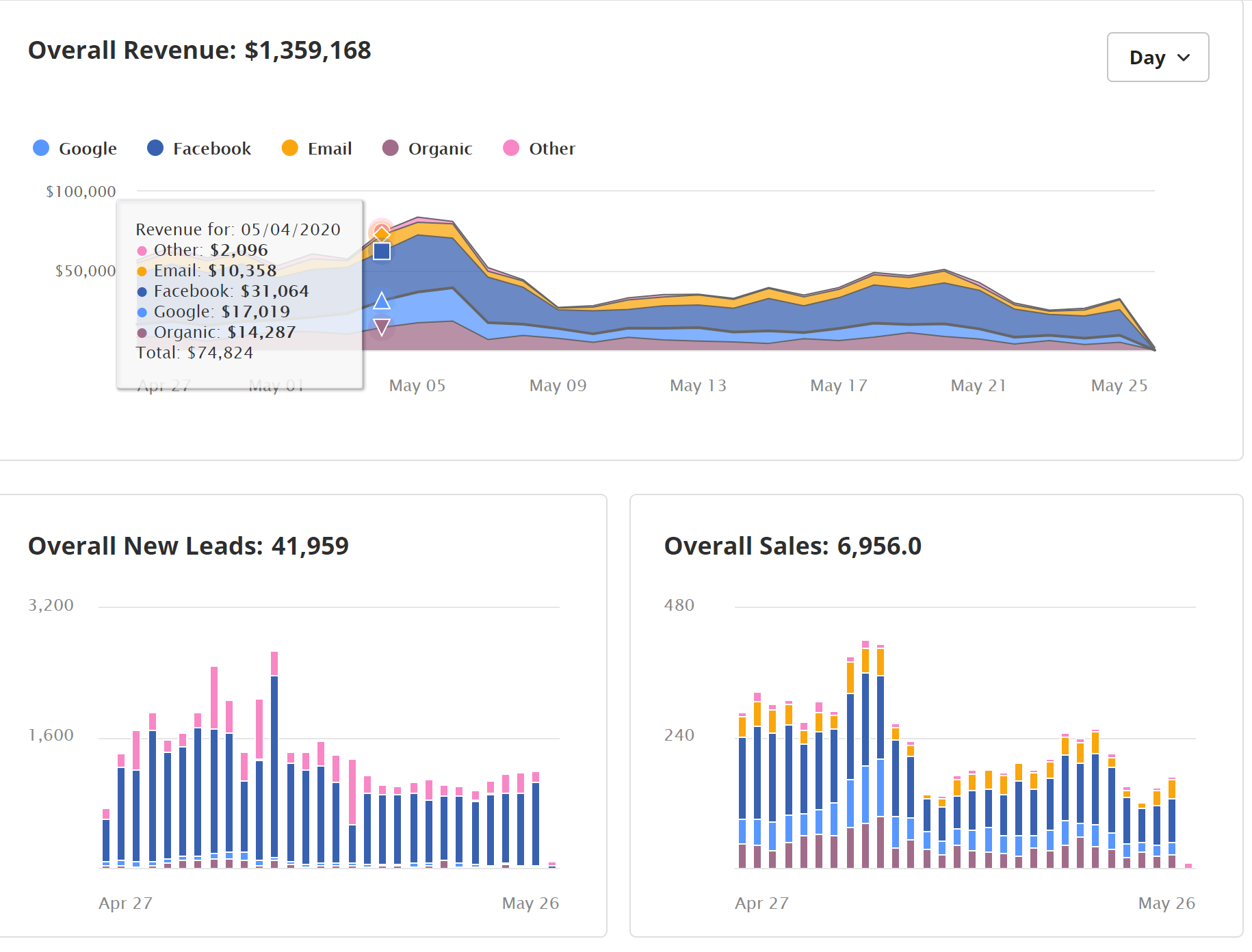The height and width of the screenshot is (952, 1252).
Task: Open the Day interval dropdown
Action: point(1158,57)
